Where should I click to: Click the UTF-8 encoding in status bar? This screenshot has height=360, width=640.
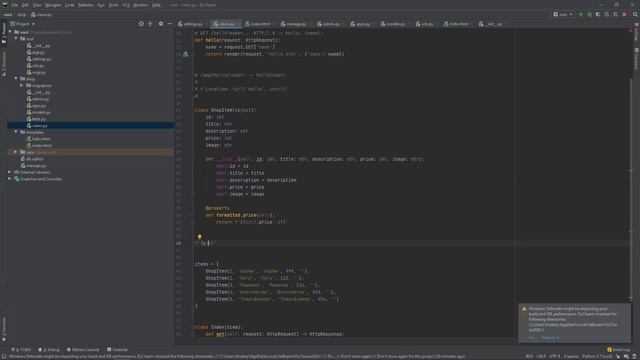[555, 356]
